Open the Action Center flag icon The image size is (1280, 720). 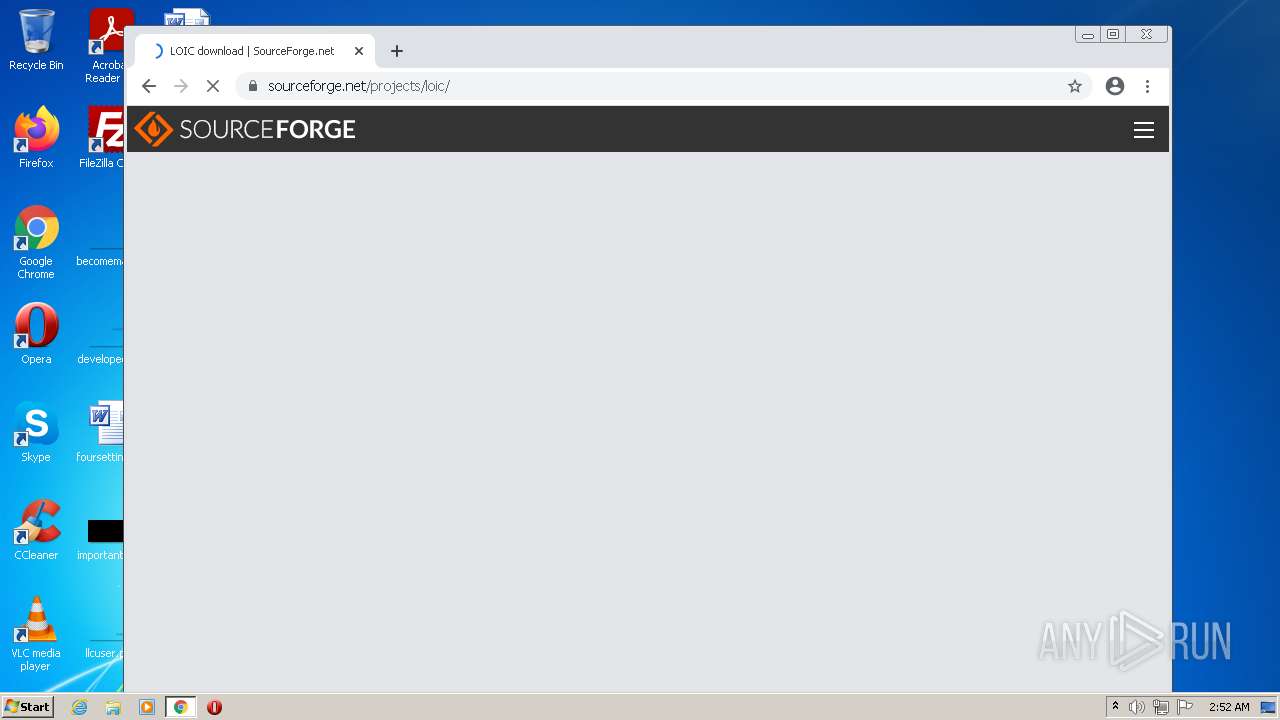1185,707
